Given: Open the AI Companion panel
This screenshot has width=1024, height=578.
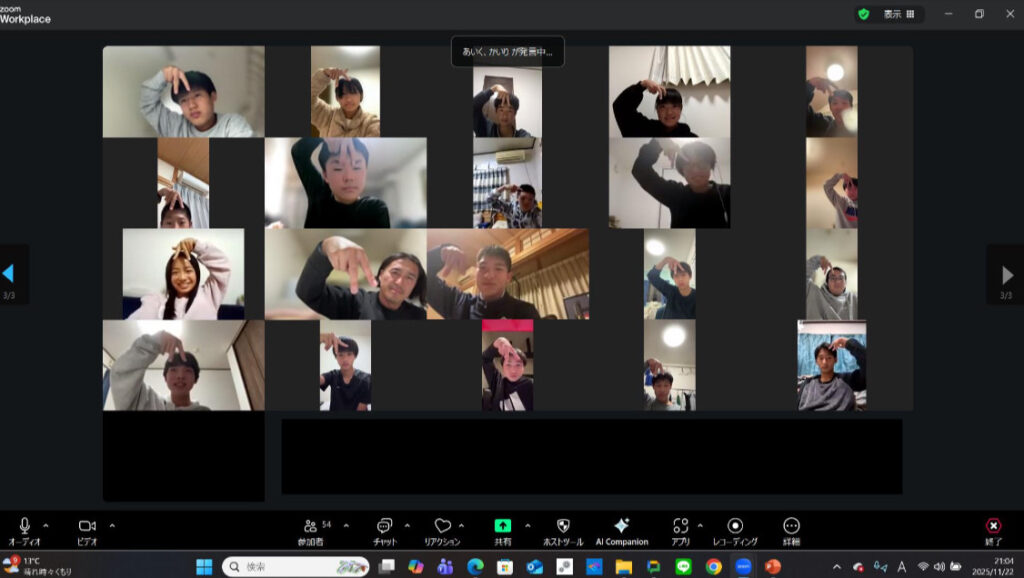Looking at the screenshot, I should click(621, 526).
